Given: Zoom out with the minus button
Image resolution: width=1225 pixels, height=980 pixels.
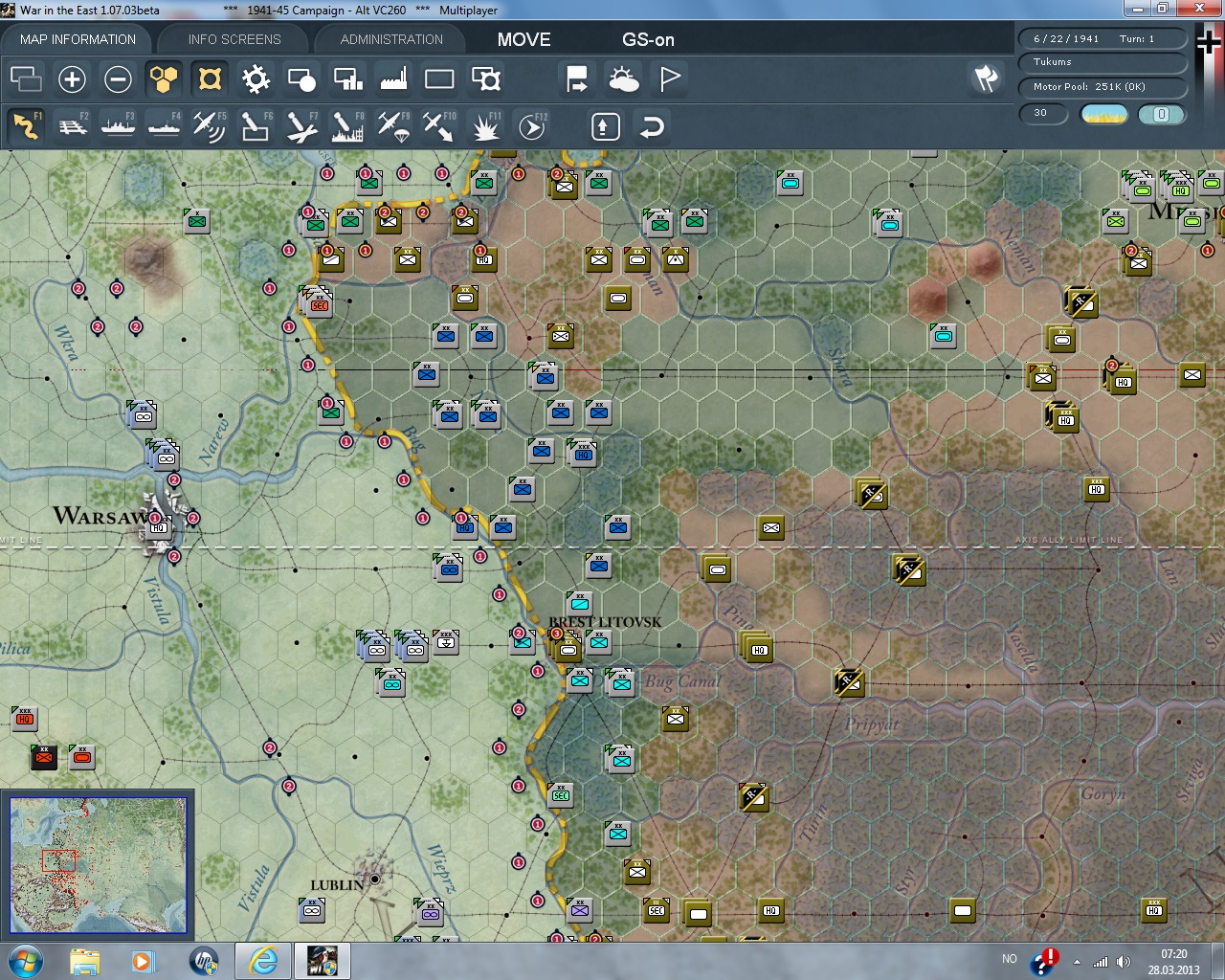Looking at the screenshot, I should pos(118,78).
